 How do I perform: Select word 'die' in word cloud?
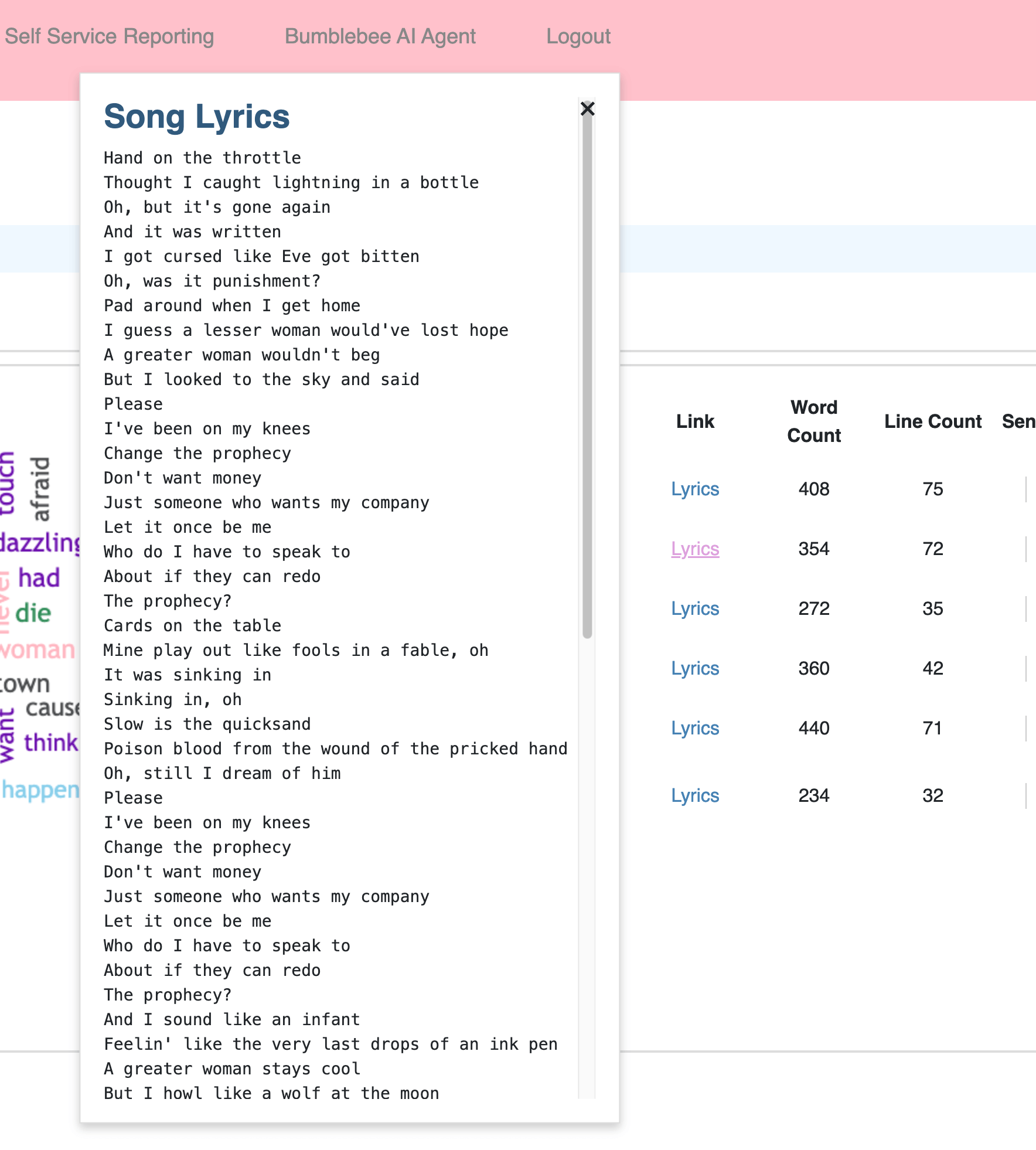click(33, 613)
